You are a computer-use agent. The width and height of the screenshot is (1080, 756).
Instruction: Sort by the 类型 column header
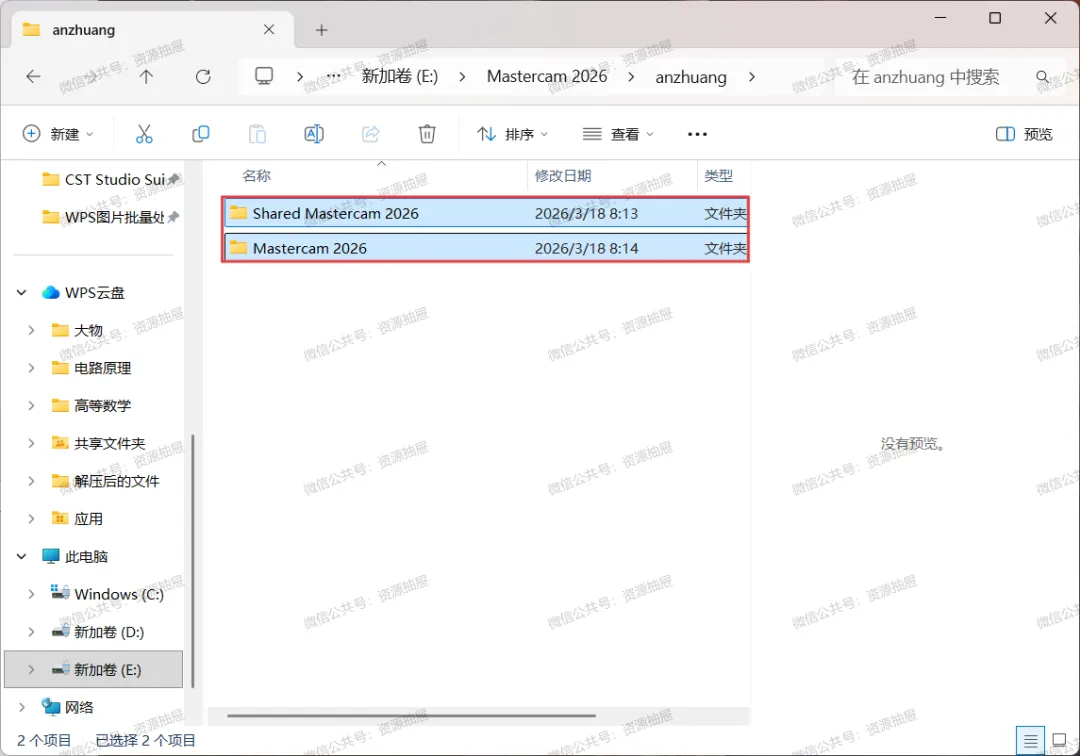coord(718,176)
